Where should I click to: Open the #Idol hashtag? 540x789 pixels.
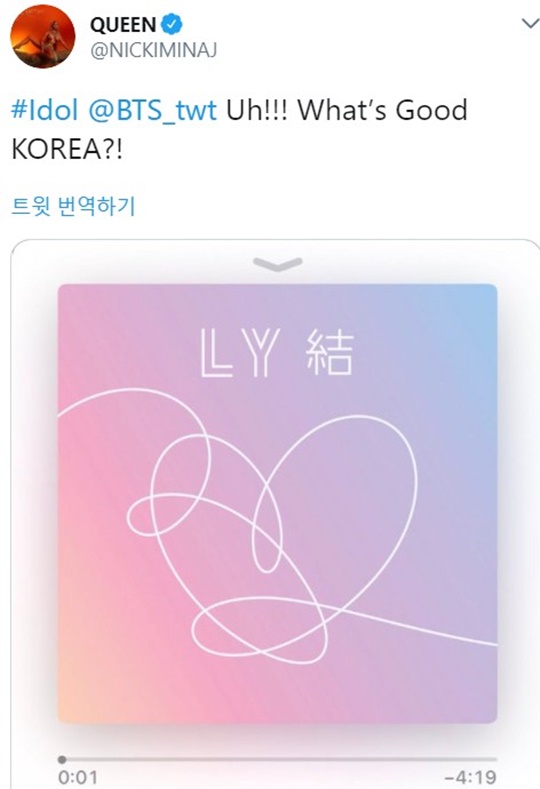(45, 110)
